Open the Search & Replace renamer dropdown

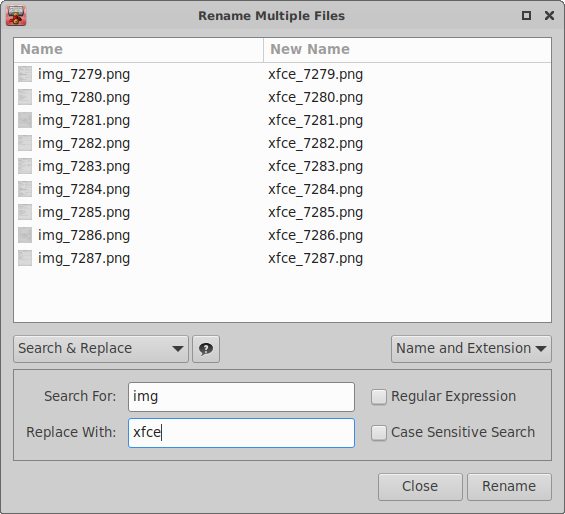[101, 349]
